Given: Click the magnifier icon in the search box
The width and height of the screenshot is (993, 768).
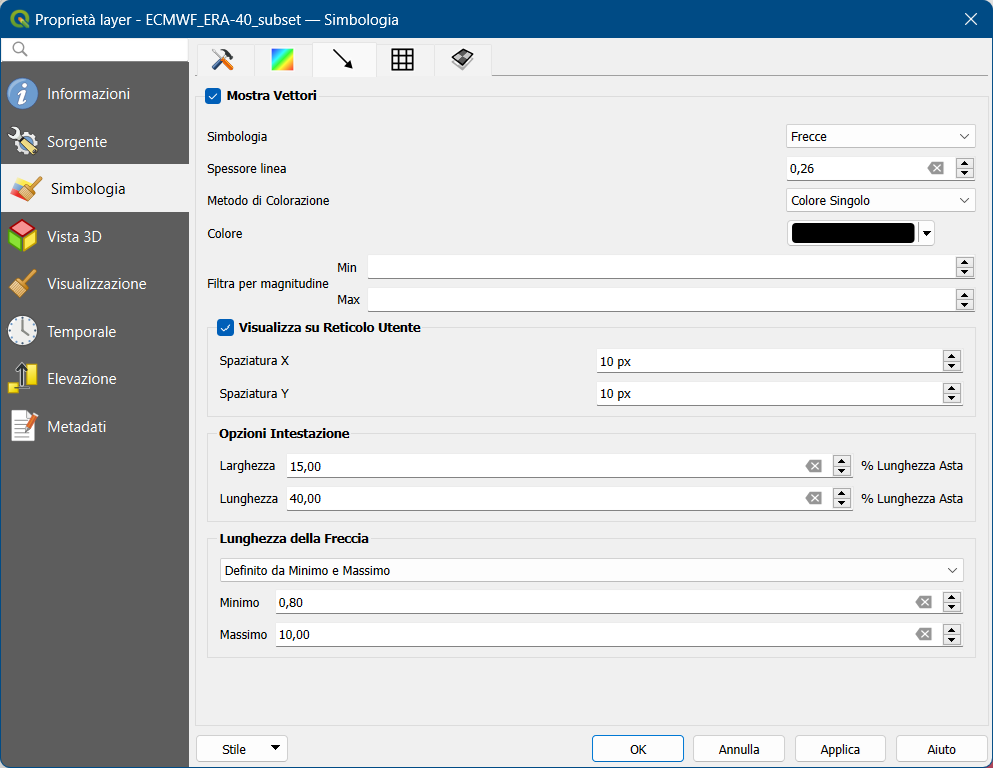Looking at the screenshot, I should pyautogui.click(x=20, y=49).
